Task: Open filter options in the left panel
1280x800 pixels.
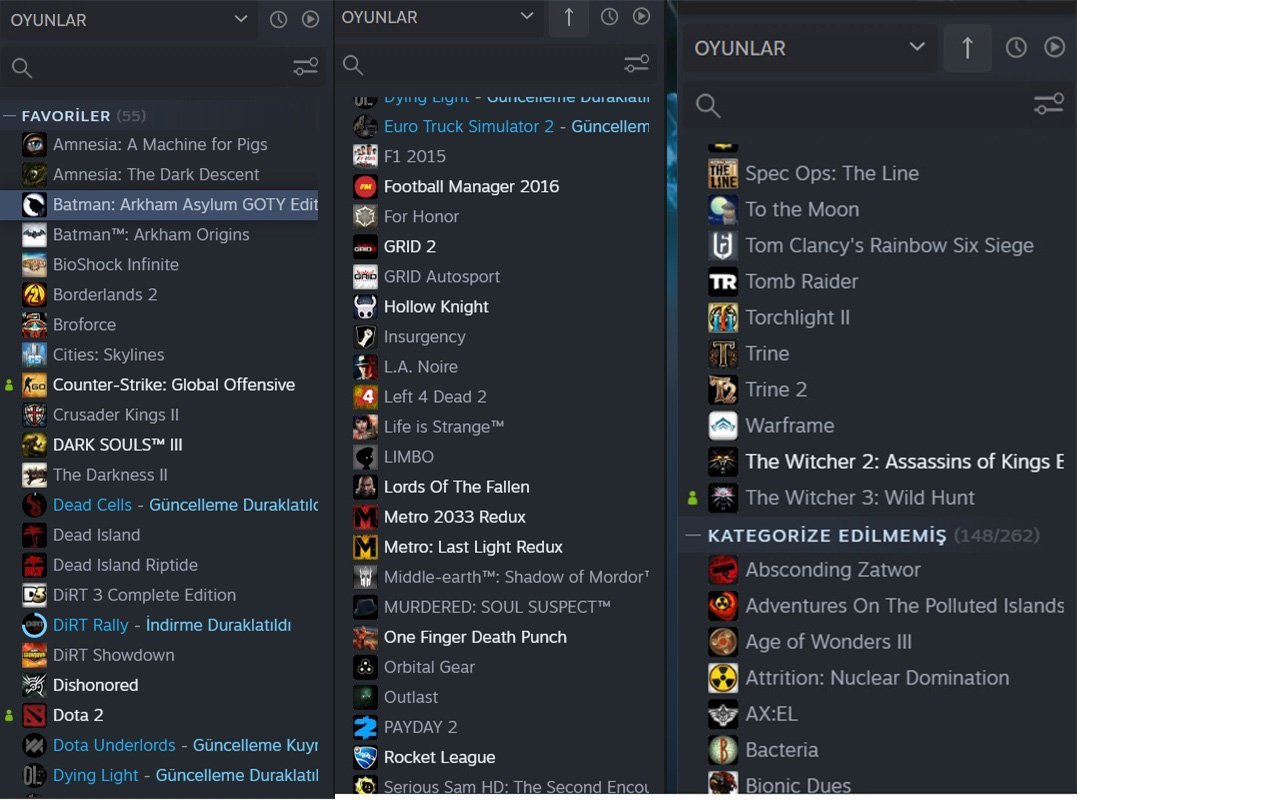Action: coord(305,67)
